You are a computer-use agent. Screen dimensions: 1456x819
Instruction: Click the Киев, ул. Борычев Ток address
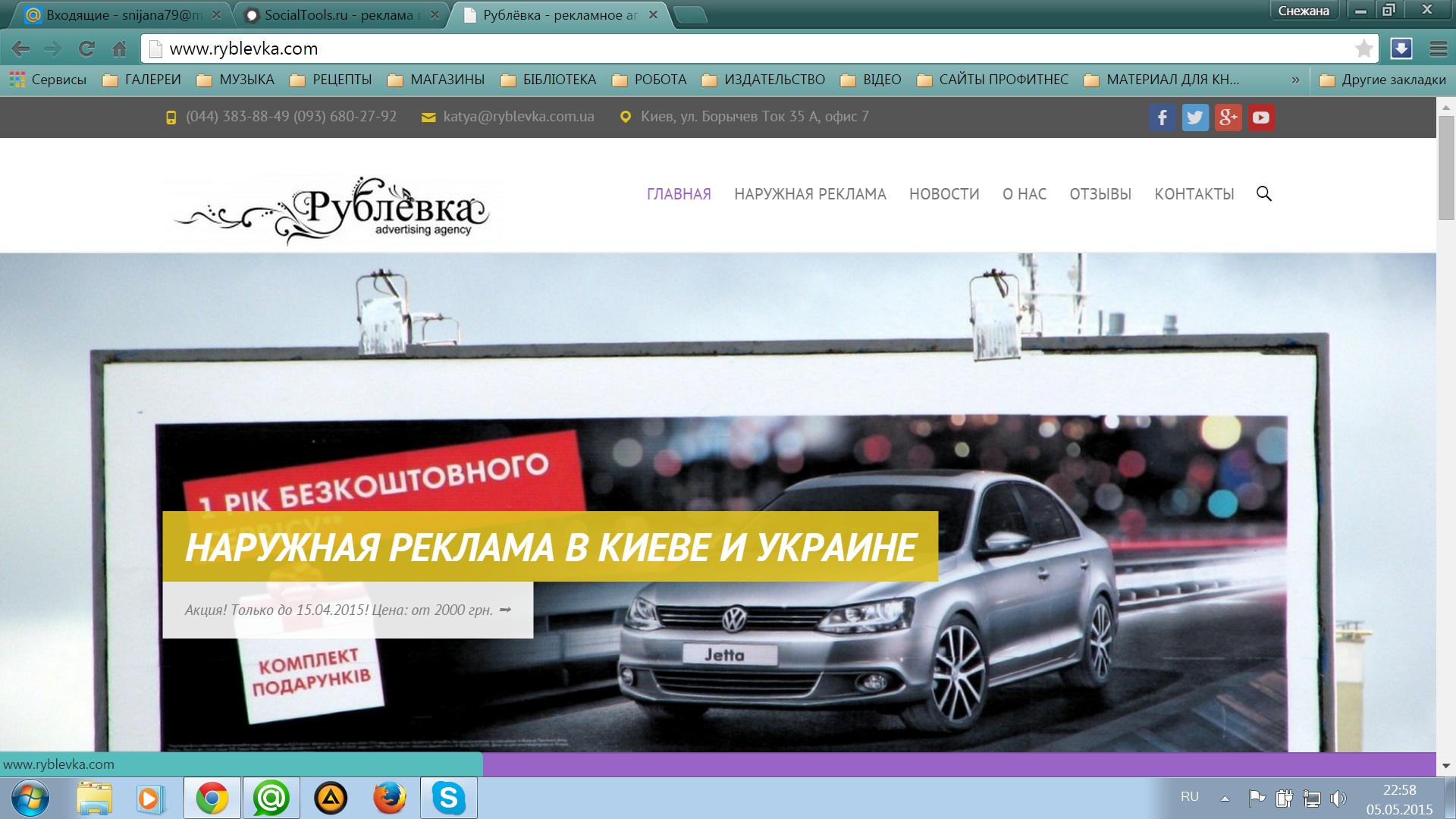pyautogui.click(x=755, y=117)
